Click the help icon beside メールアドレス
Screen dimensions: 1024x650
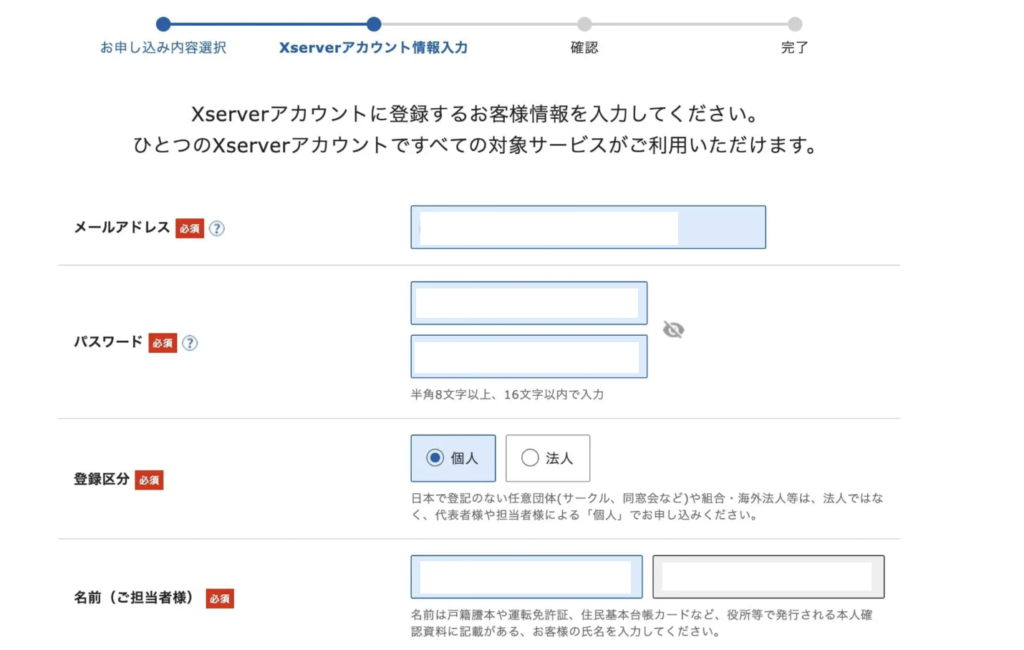[x=217, y=229]
